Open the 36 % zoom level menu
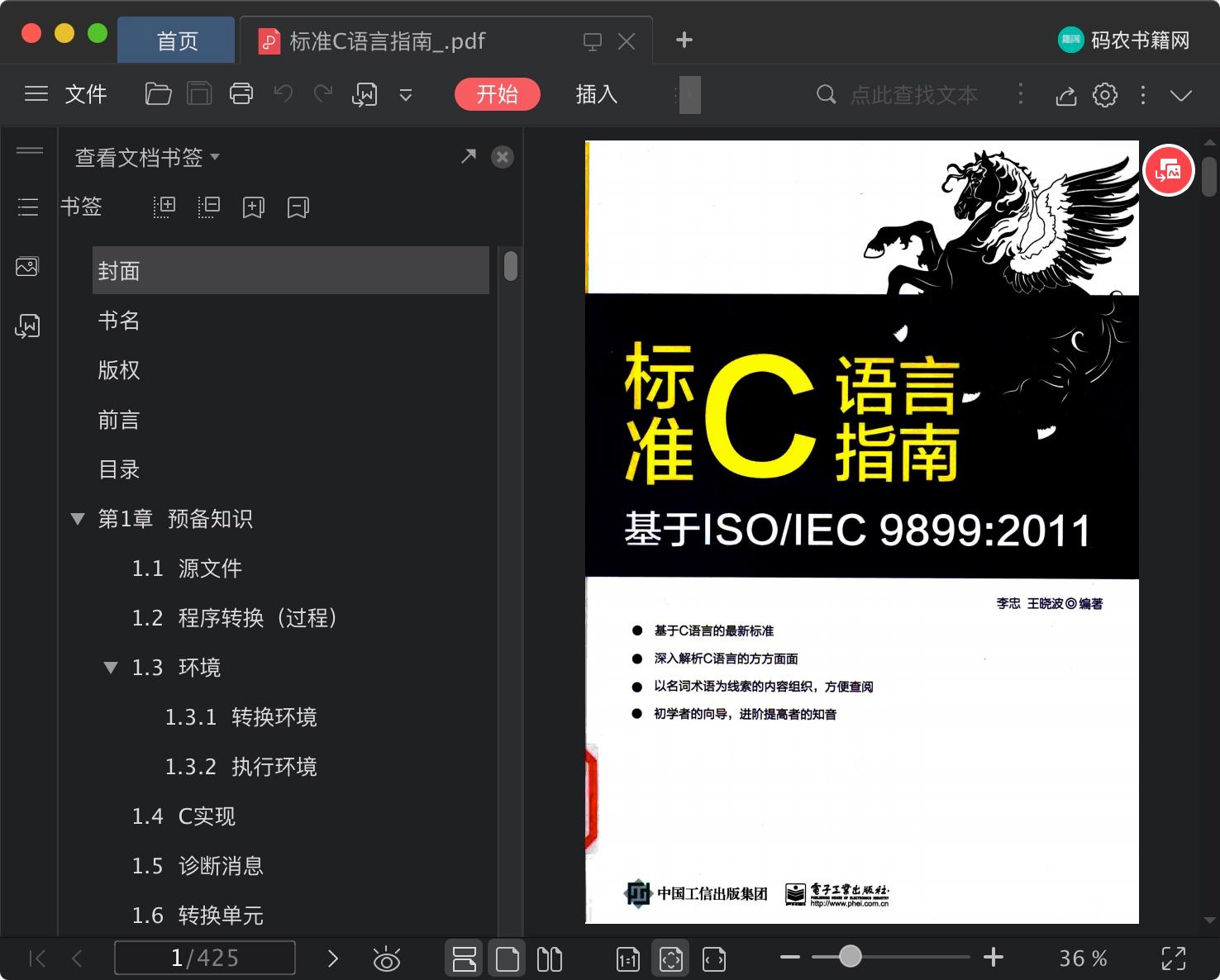 coord(1083,959)
